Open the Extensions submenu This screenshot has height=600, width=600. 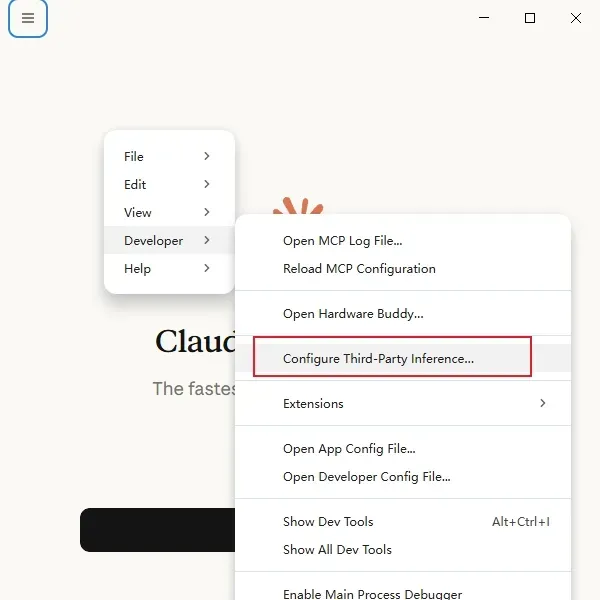pyautogui.click(x=403, y=403)
